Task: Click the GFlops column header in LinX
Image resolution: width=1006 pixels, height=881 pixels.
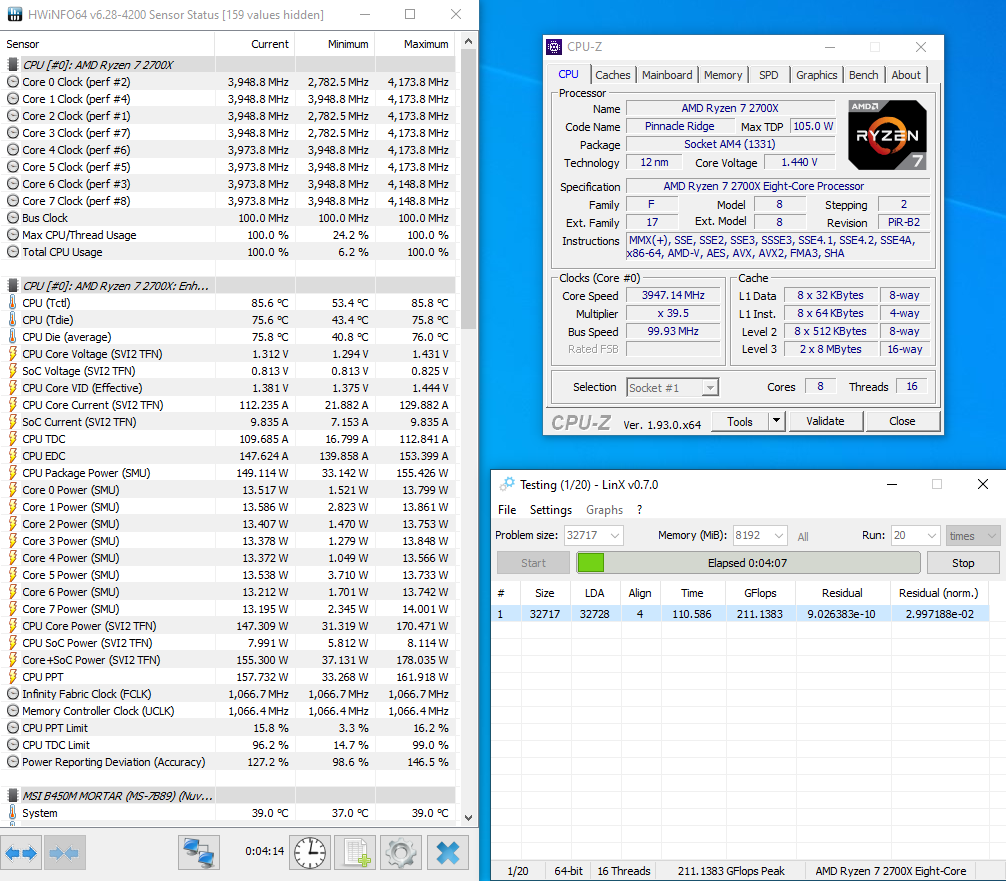Action: point(760,593)
